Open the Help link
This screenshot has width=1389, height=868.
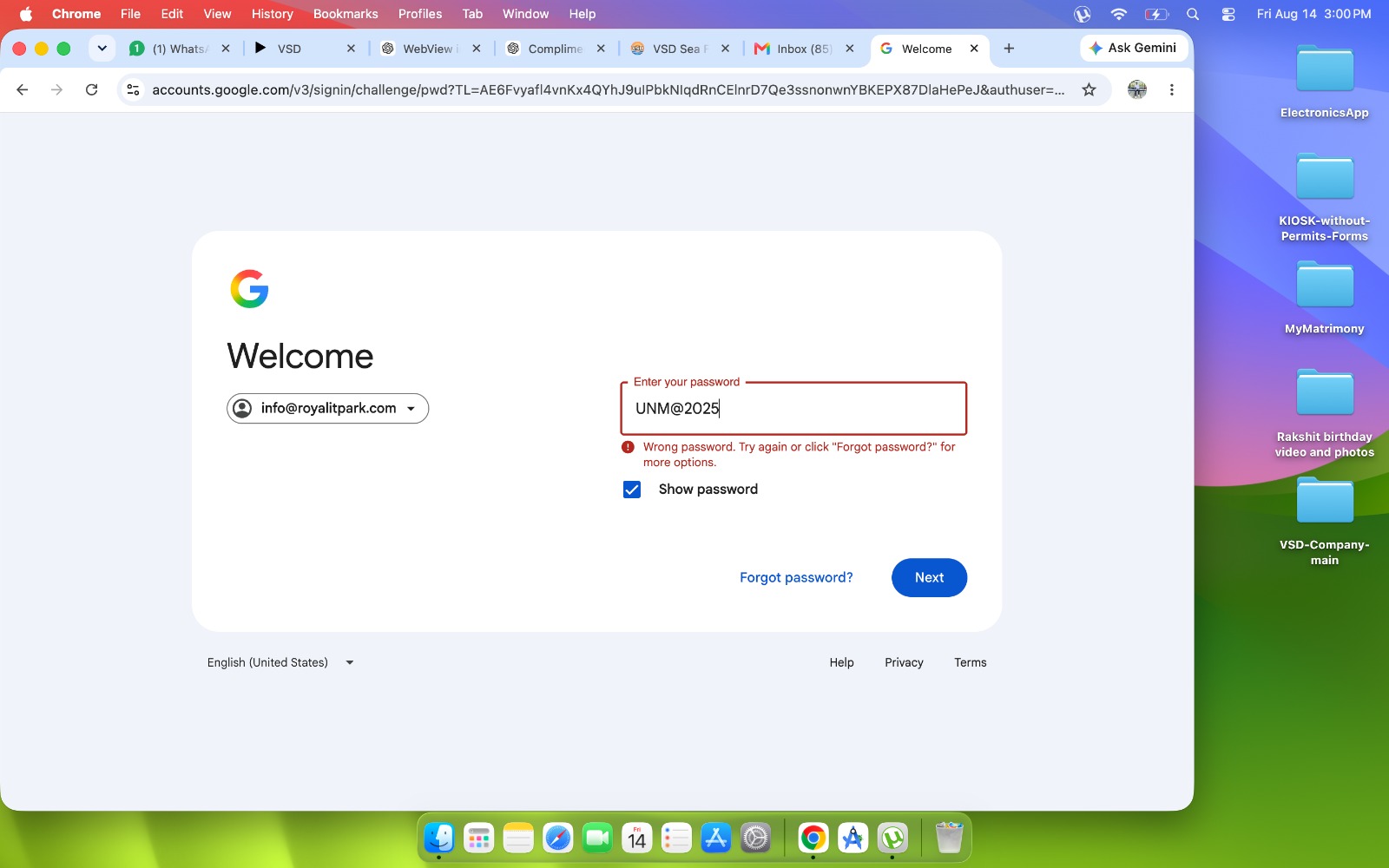[x=841, y=662]
